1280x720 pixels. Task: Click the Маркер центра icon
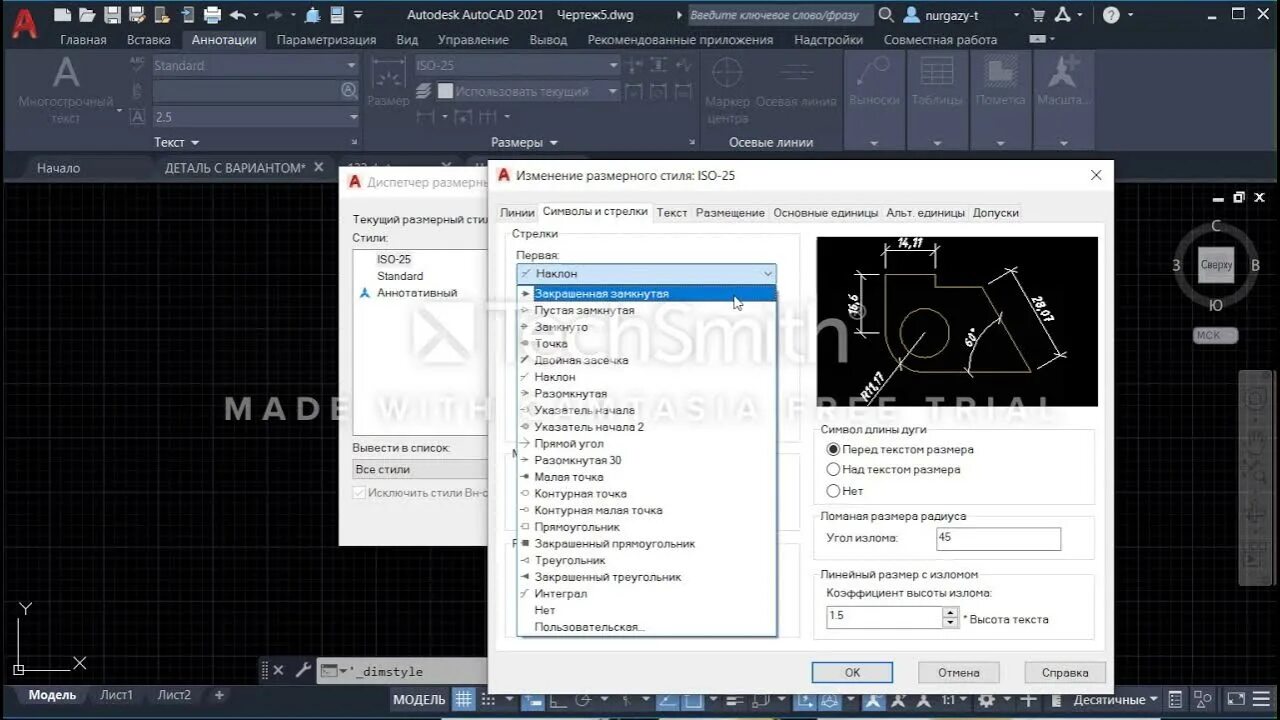pyautogui.click(x=727, y=74)
